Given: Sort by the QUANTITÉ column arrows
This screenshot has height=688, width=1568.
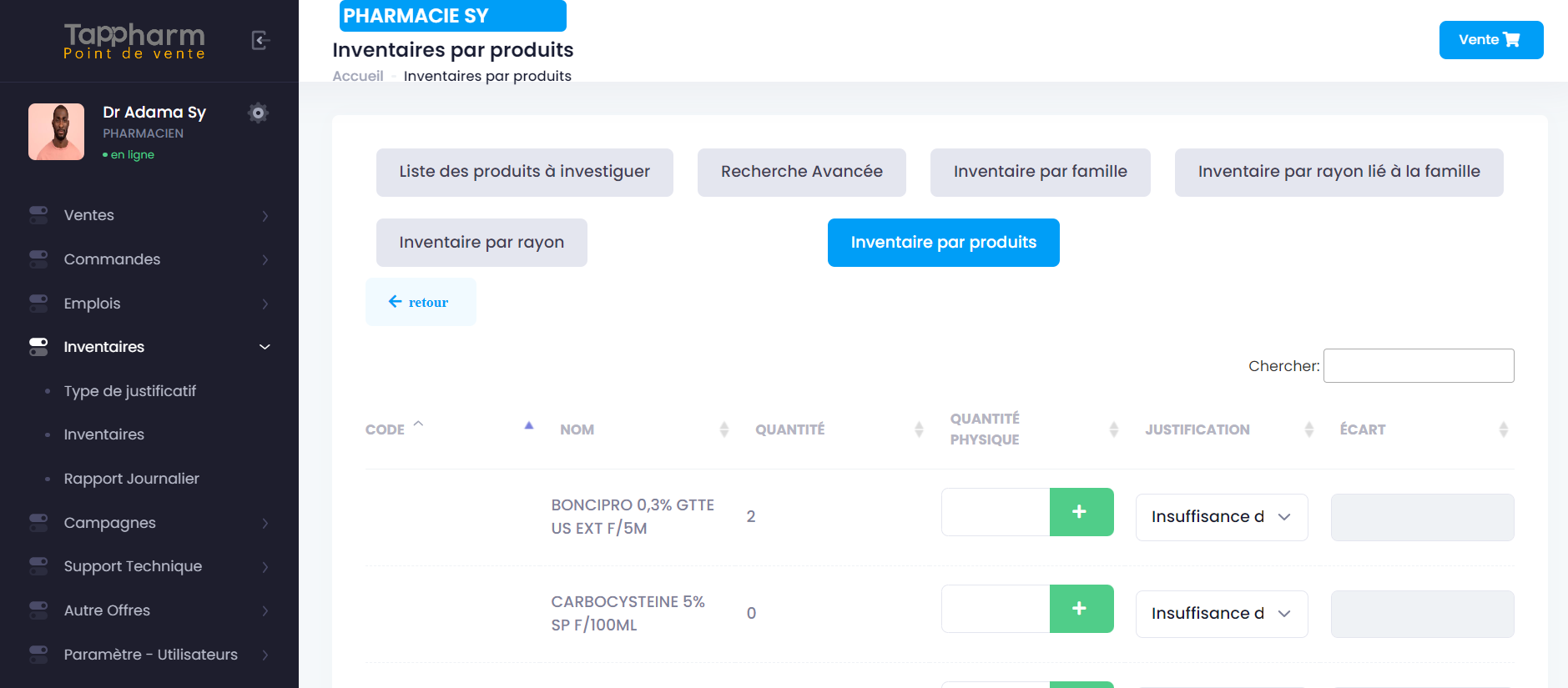Looking at the screenshot, I should pyautogui.click(x=918, y=429).
